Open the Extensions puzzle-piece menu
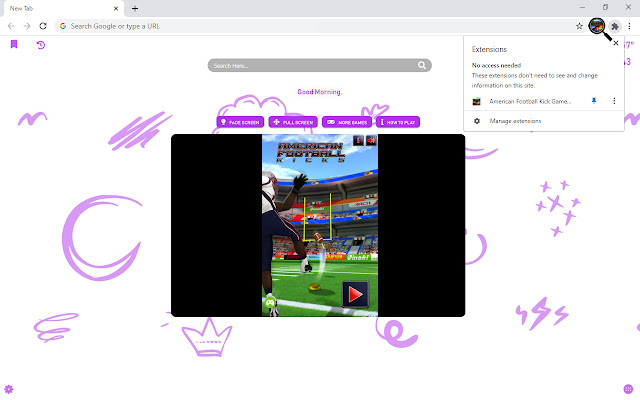The height and width of the screenshot is (400, 640). pos(615,26)
